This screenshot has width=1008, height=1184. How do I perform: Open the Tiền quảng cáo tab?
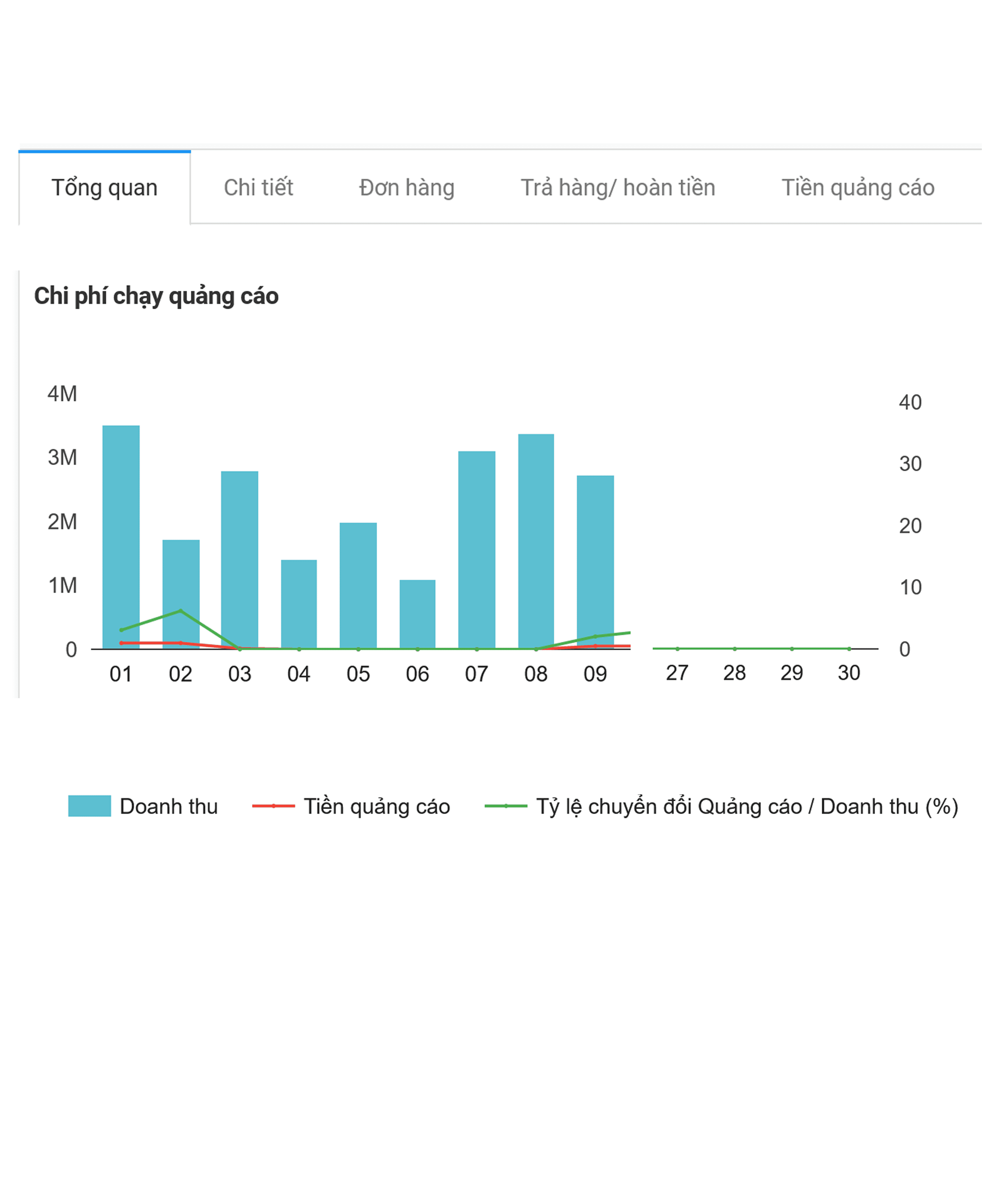pyautogui.click(x=857, y=187)
